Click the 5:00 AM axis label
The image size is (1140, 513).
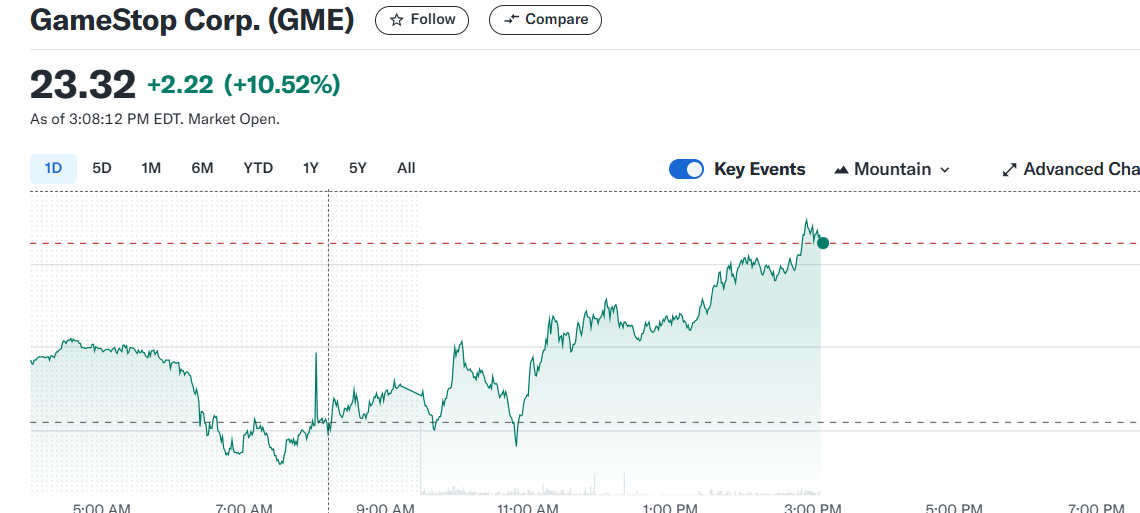pos(102,508)
